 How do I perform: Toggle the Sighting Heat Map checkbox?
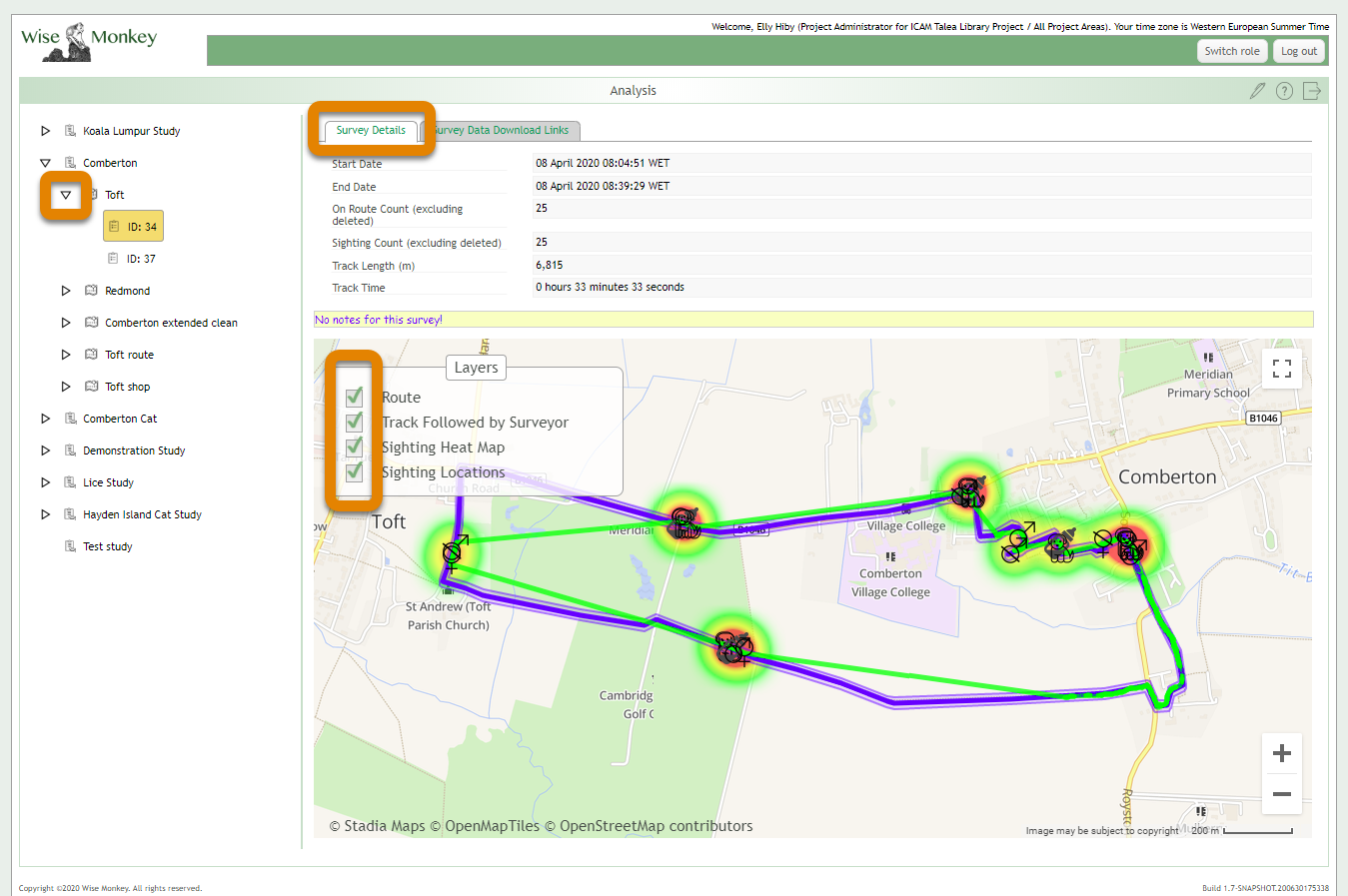(x=354, y=447)
